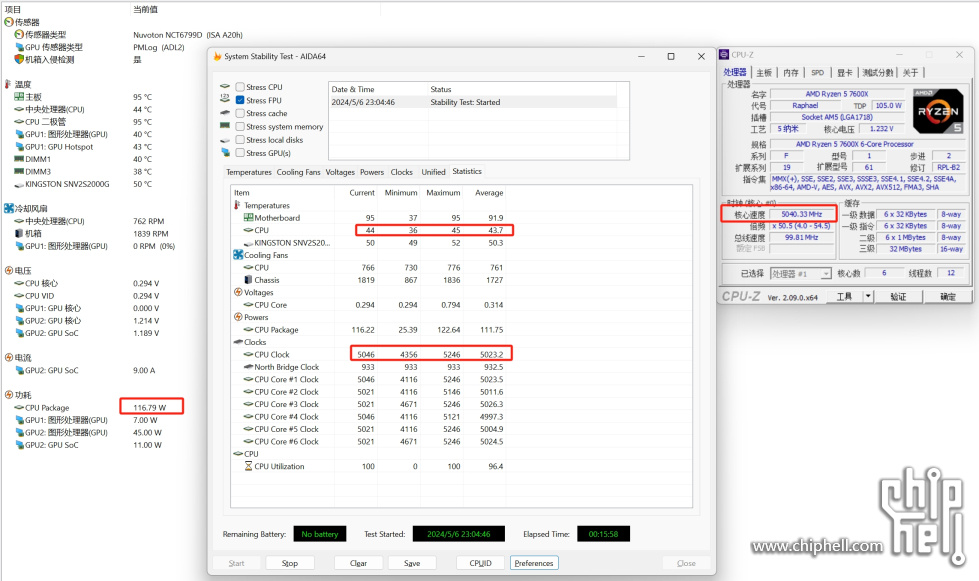Enable the Stress cache checkbox
Screen dimensions: 979x581
coord(240,113)
